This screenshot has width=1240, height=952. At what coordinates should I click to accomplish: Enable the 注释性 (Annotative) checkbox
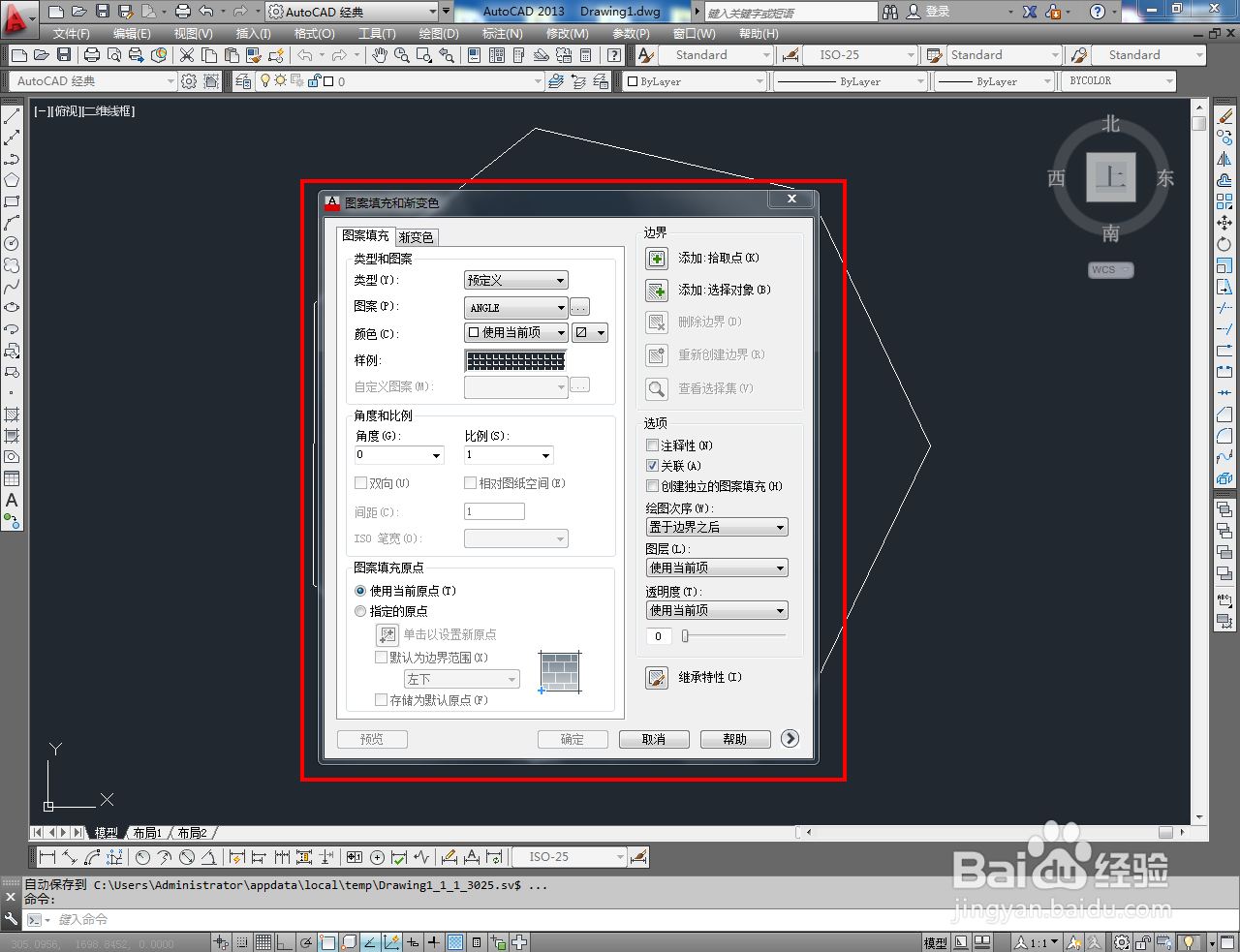(x=652, y=445)
